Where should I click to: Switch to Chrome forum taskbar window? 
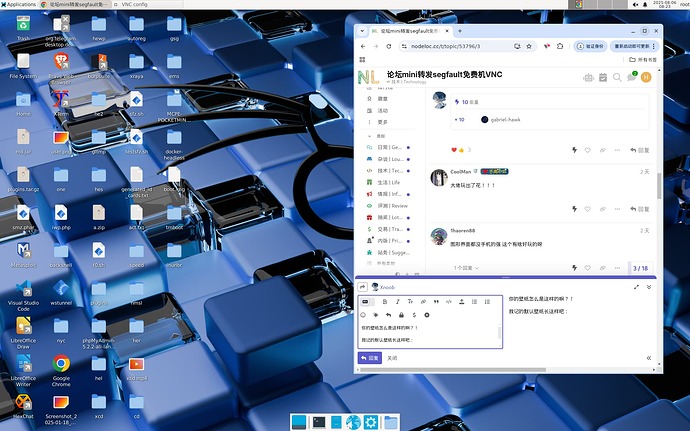74,4
